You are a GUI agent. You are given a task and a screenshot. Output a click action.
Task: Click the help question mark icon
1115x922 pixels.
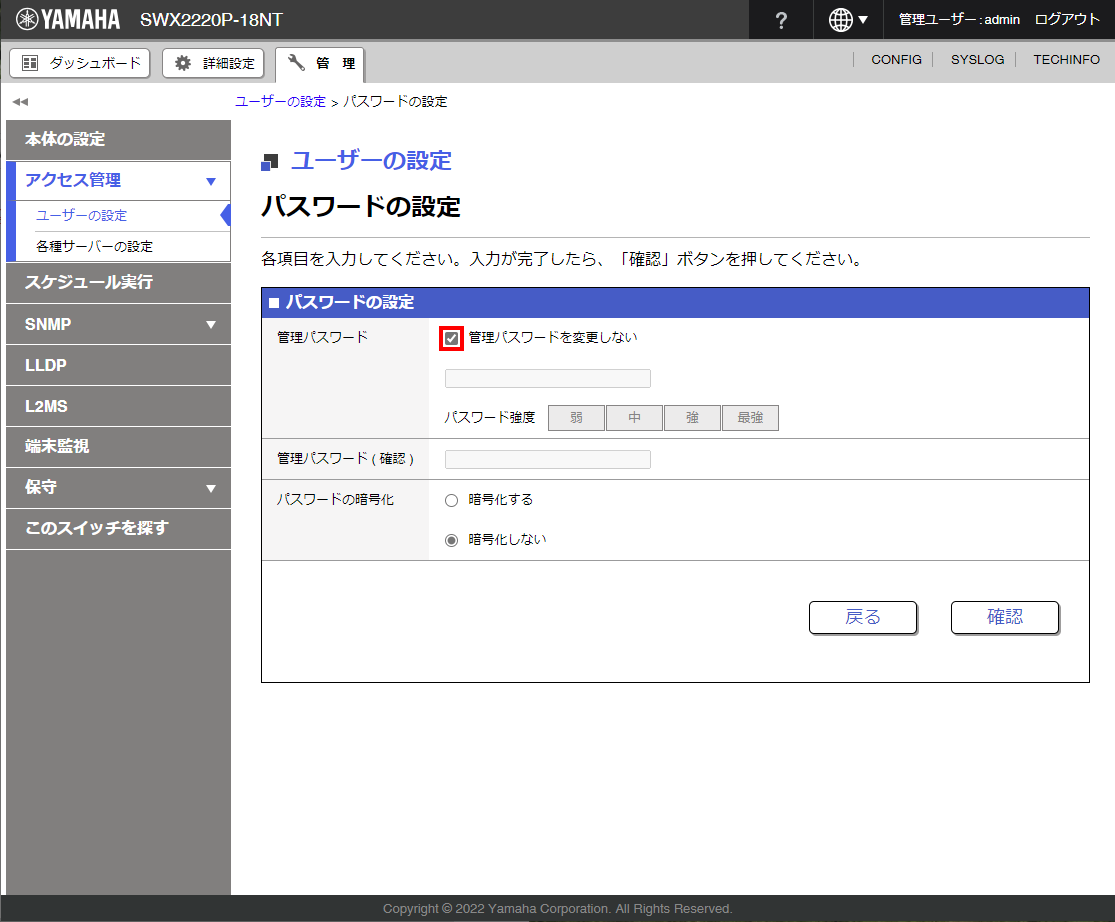point(781,20)
